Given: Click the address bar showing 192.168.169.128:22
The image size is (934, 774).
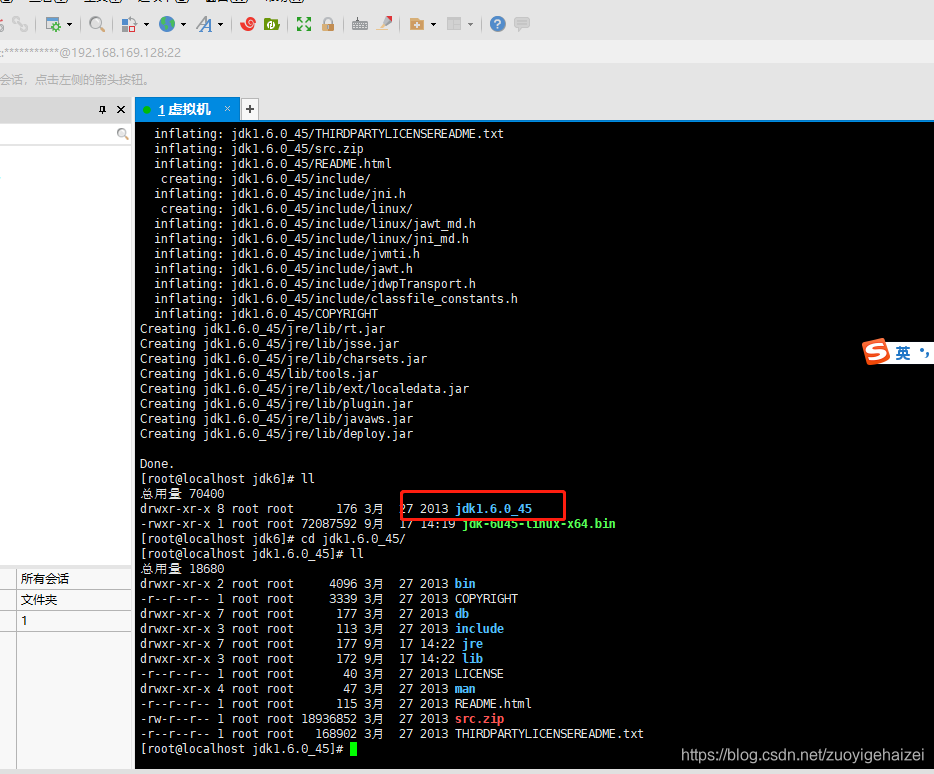Looking at the screenshot, I should pyautogui.click(x=467, y=52).
